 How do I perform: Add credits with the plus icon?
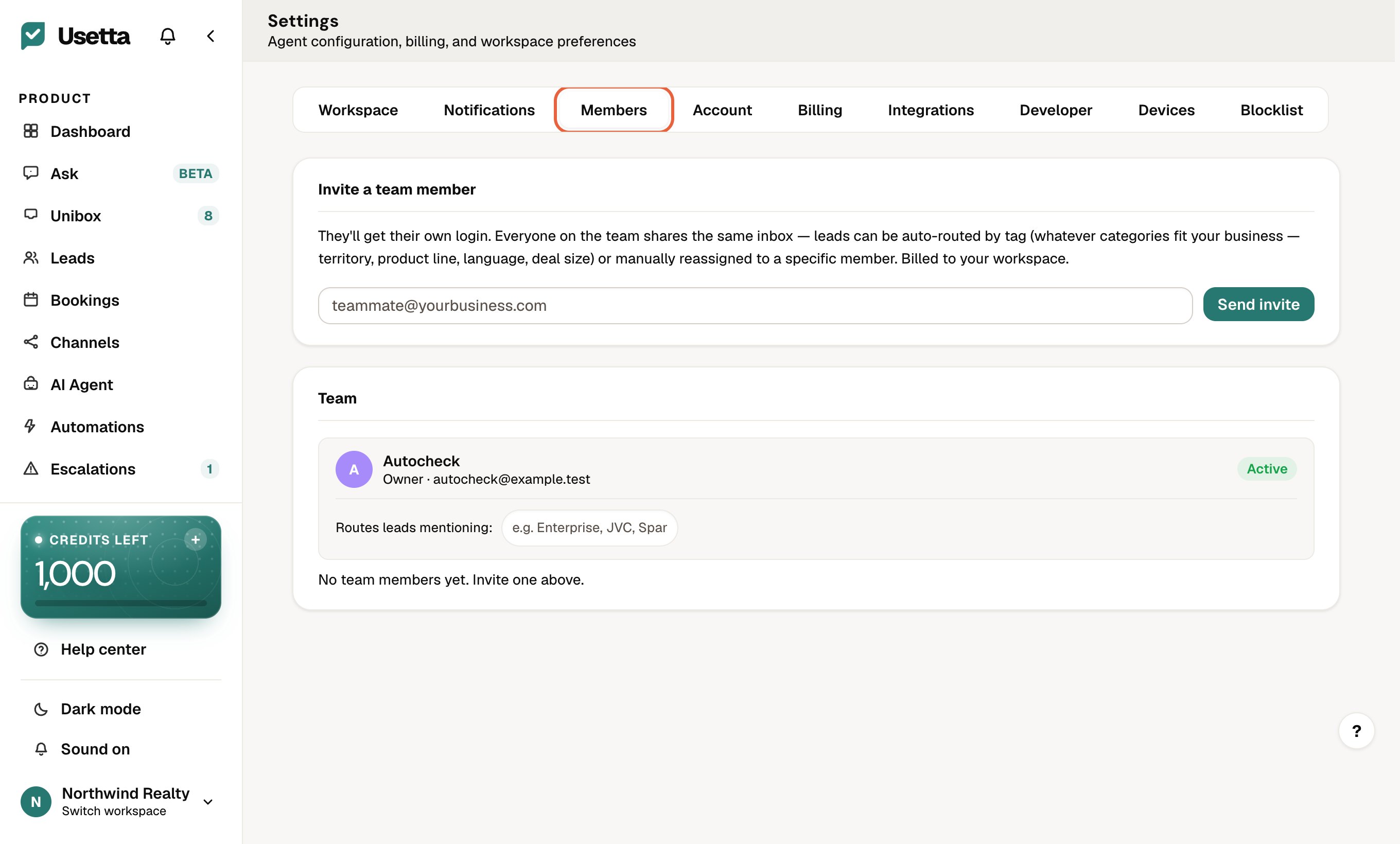(x=196, y=539)
